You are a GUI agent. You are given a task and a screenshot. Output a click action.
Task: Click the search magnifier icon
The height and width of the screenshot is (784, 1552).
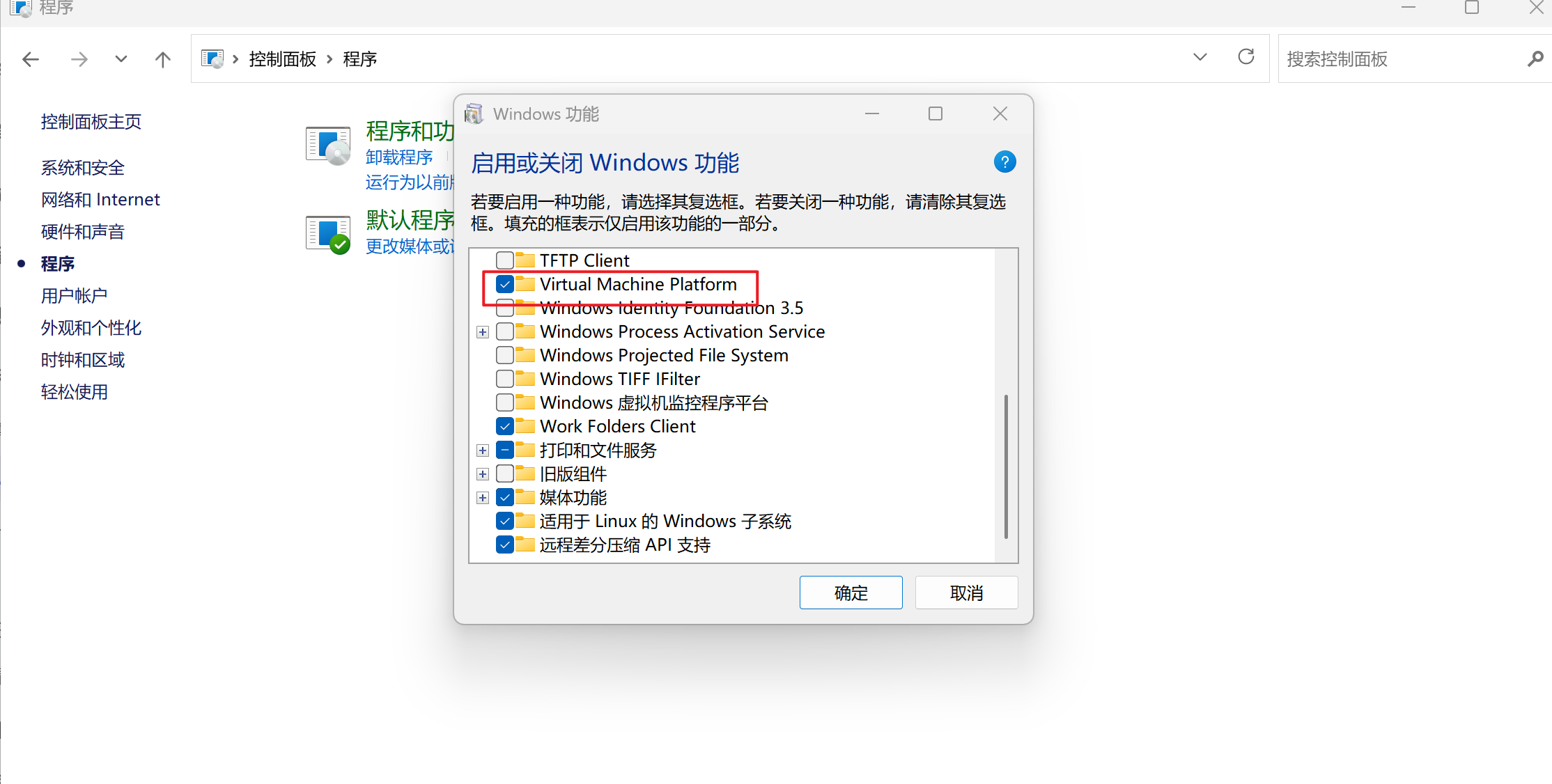[x=1535, y=59]
